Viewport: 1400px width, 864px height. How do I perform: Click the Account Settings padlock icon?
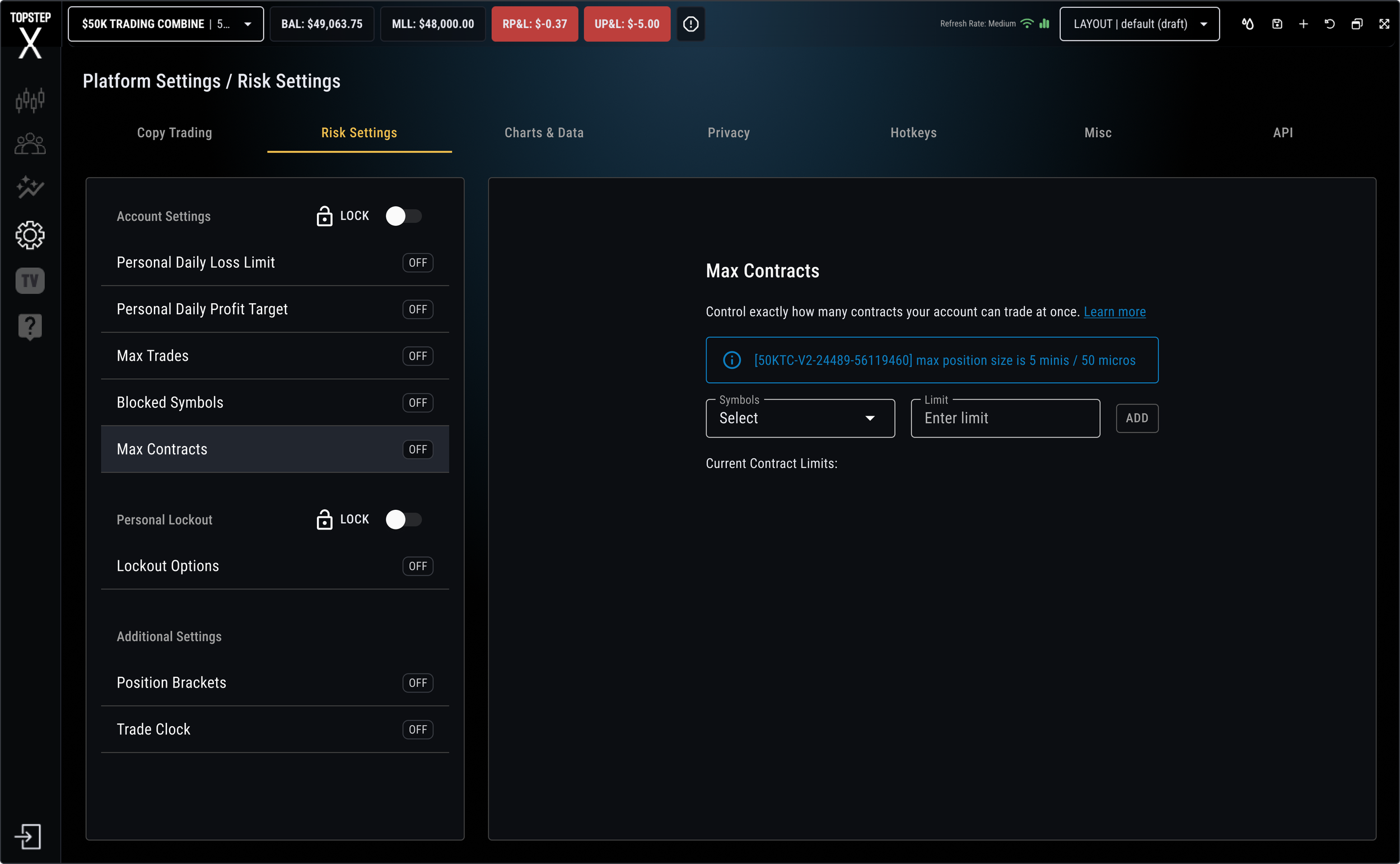(324, 216)
